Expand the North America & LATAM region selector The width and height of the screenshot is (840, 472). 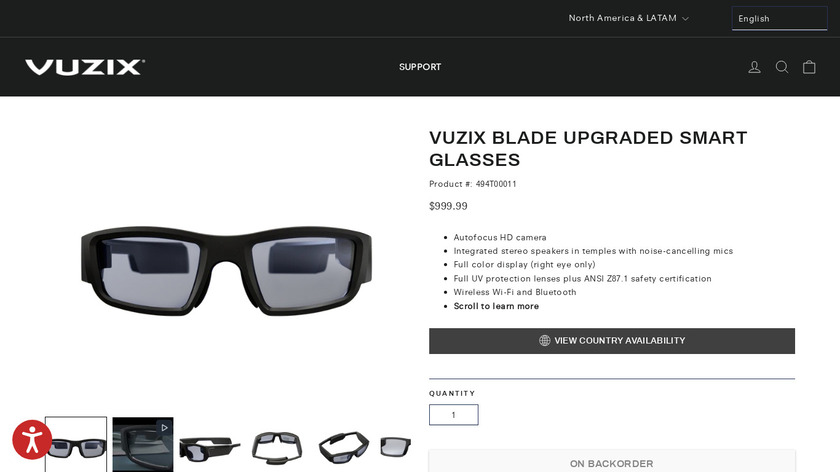click(628, 18)
